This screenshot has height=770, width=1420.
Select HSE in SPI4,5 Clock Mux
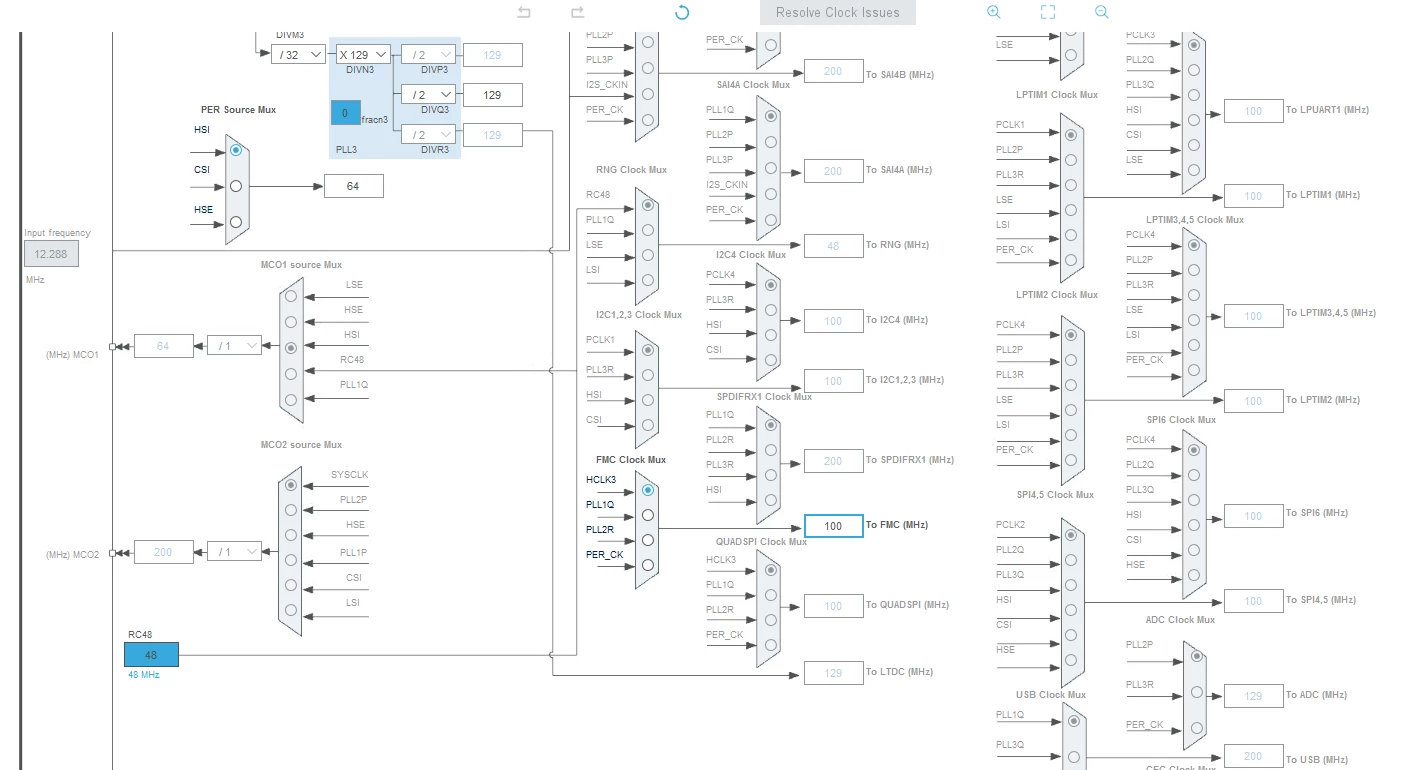(1071, 660)
